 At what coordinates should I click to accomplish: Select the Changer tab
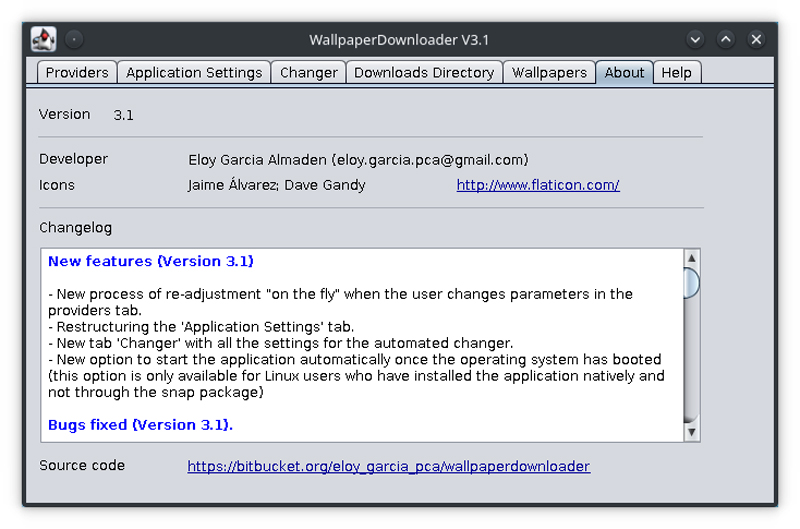pos(309,72)
